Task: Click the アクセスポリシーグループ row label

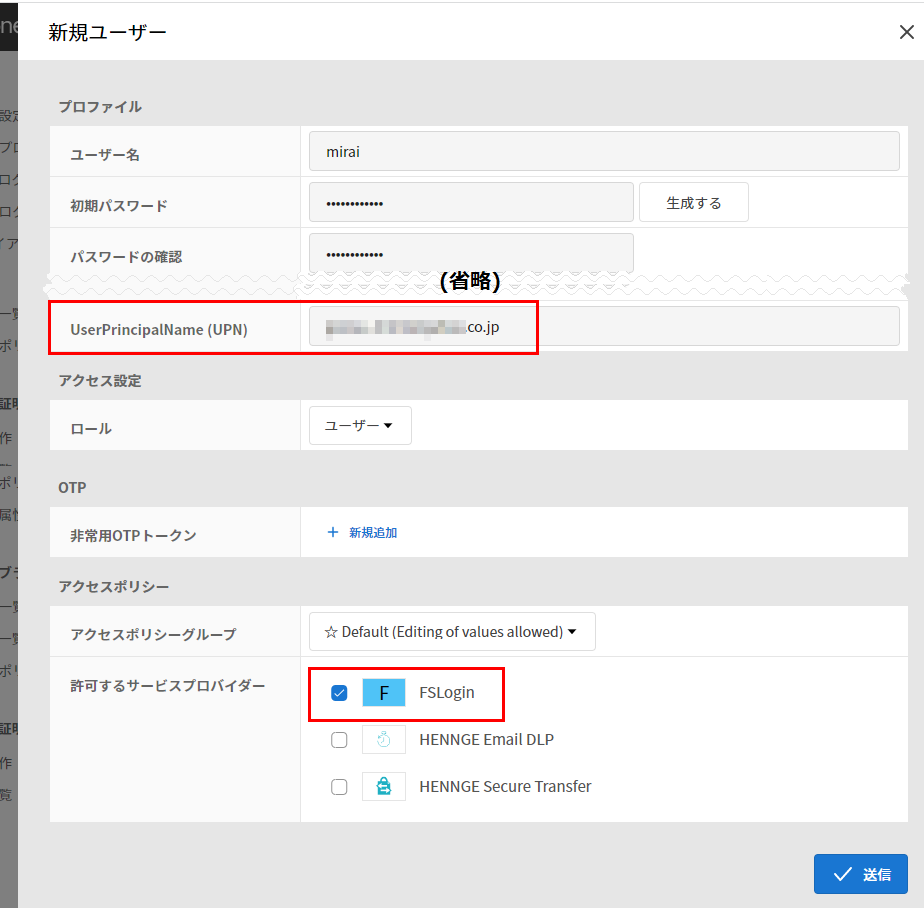Action: [x=153, y=635]
